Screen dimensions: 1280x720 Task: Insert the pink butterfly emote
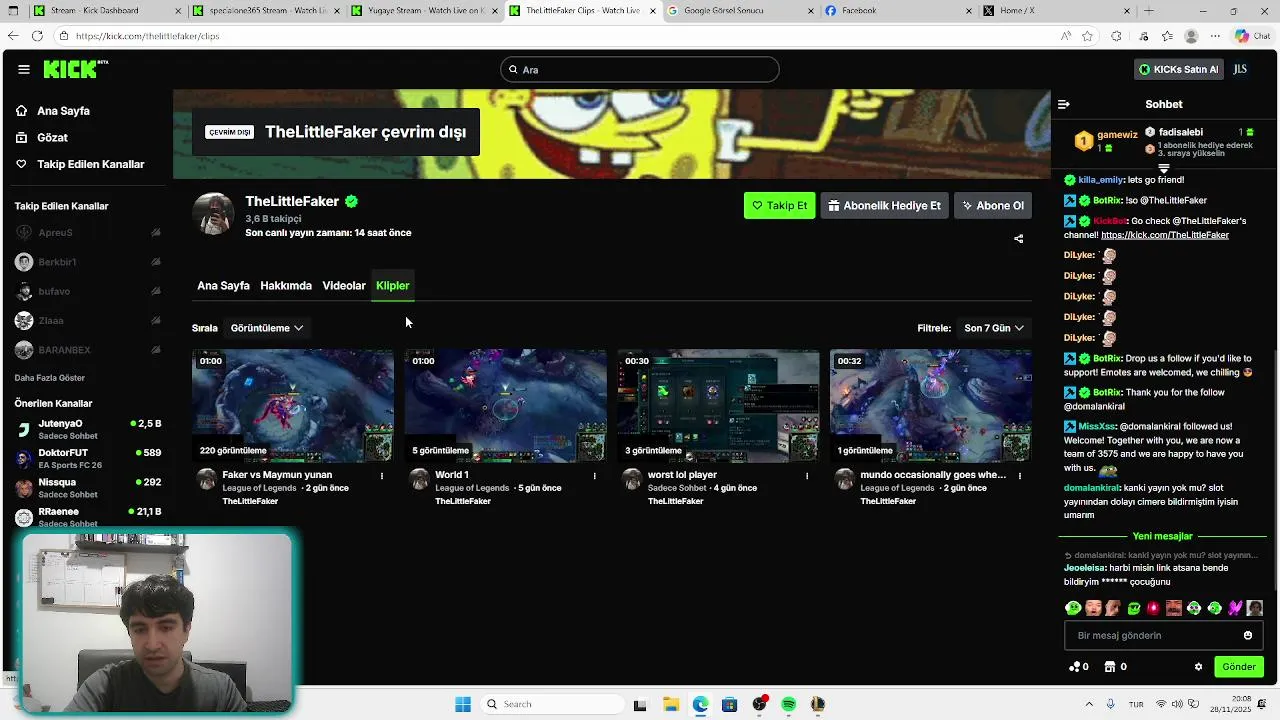pos(1235,608)
